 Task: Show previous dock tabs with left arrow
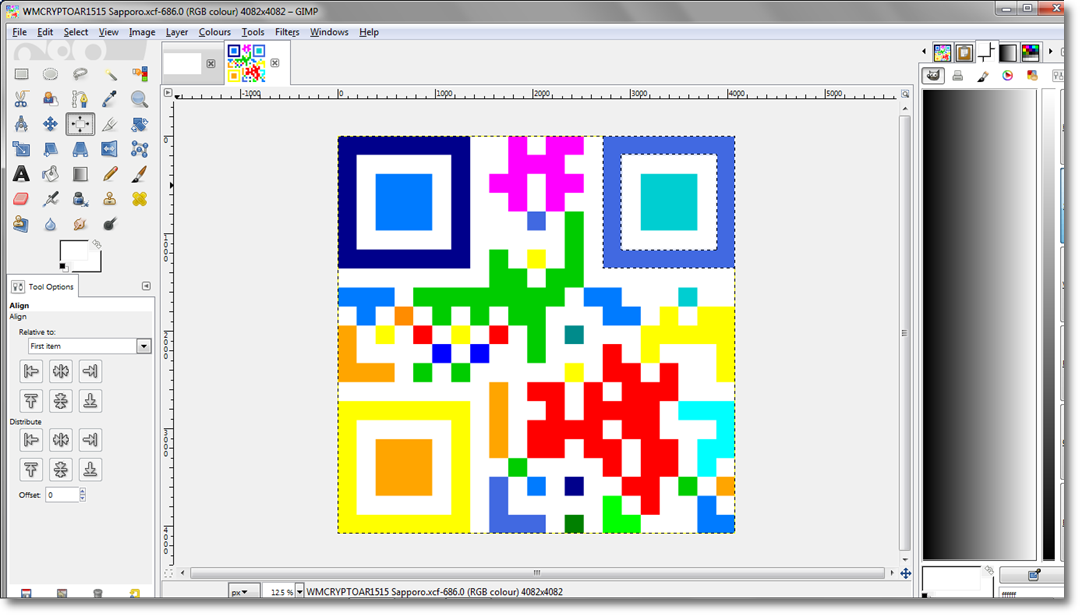924,52
